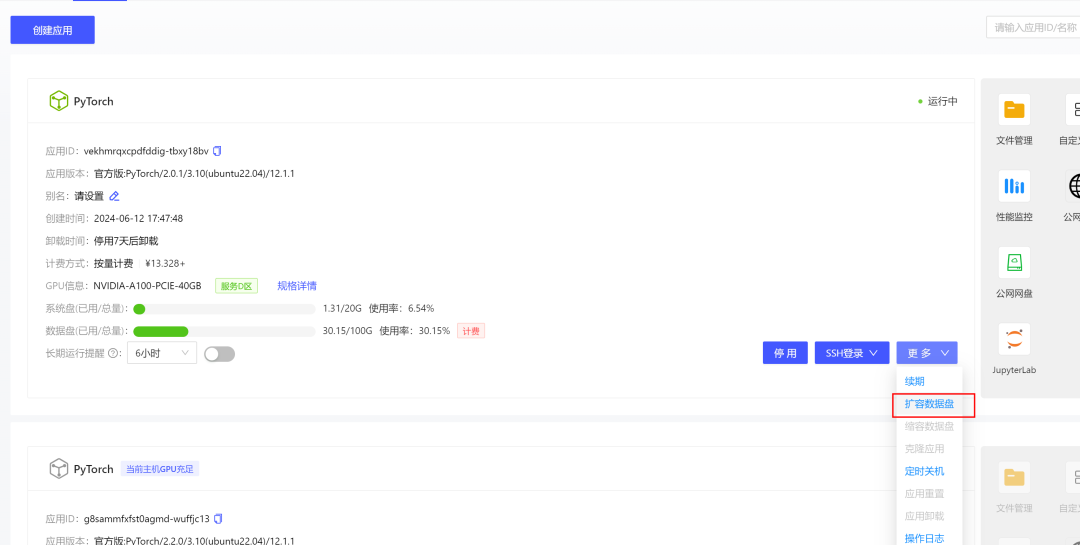Click the 当前主机GPU充足 tag

[160, 469]
